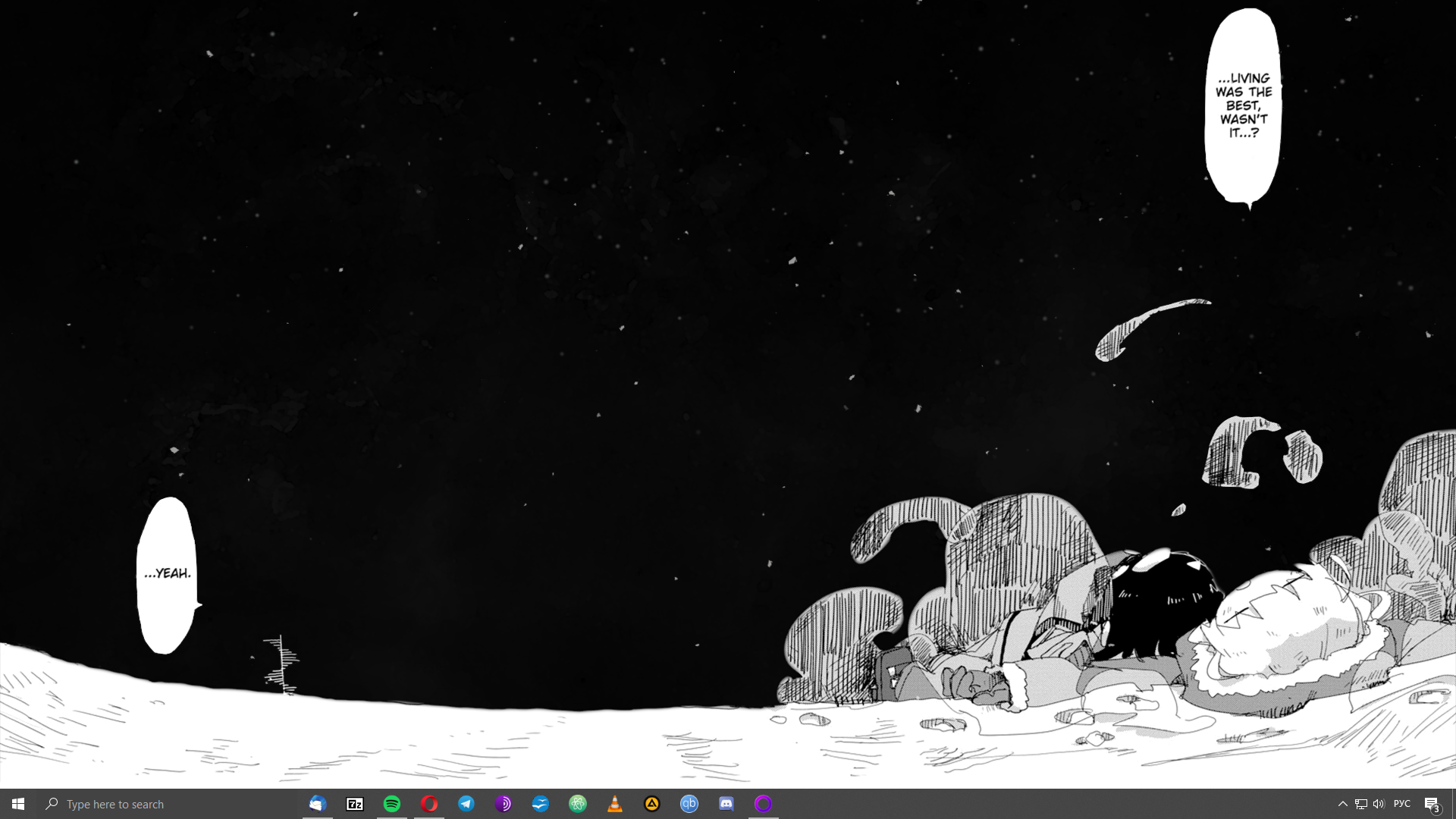Open Spotify from the taskbar
The image size is (1456, 819).
392,804
